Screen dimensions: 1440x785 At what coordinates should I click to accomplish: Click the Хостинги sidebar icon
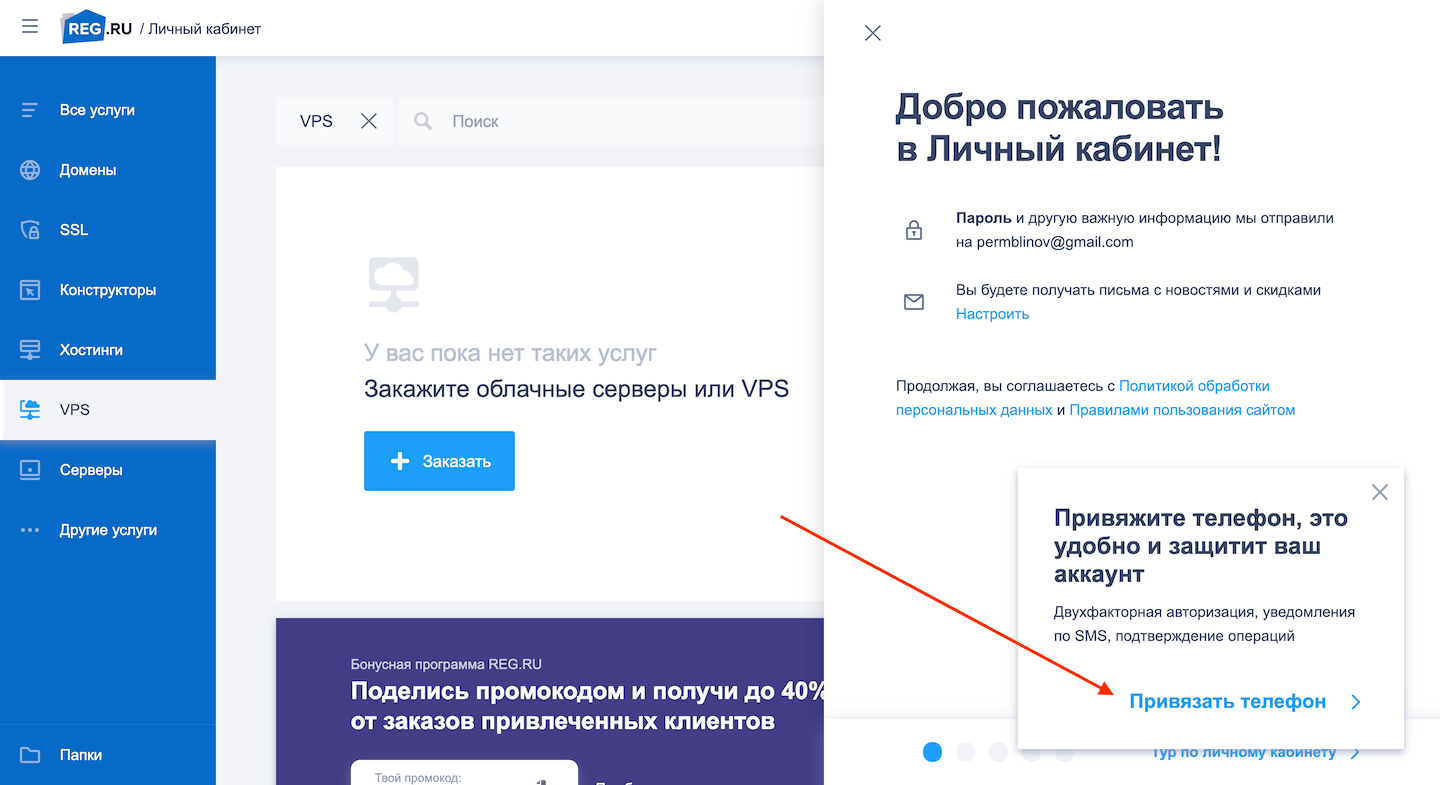point(30,350)
